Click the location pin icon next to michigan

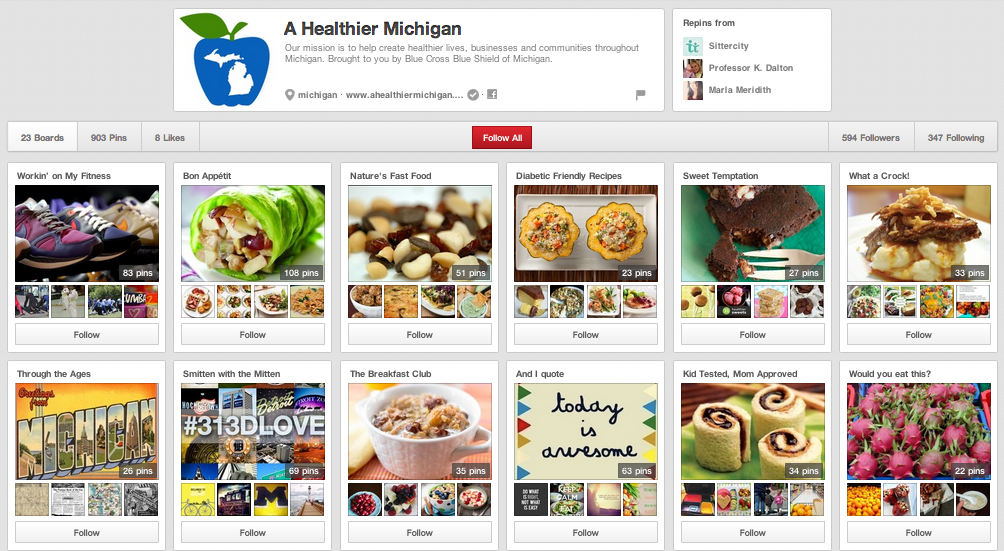click(289, 95)
